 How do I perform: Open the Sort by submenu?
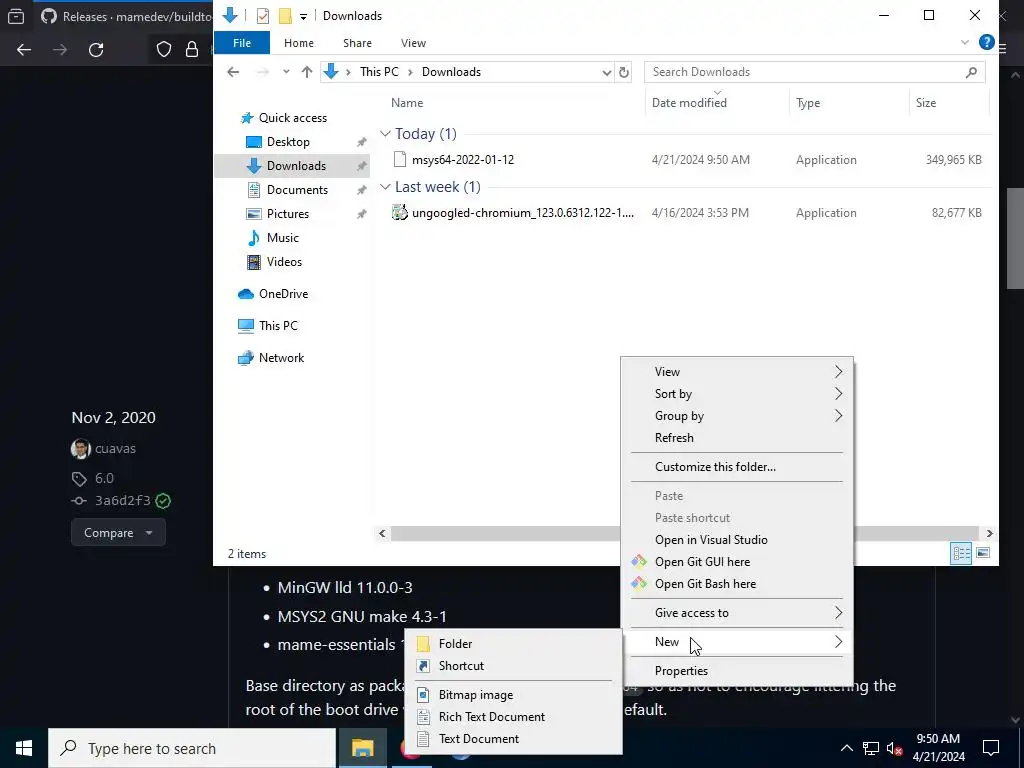point(737,394)
